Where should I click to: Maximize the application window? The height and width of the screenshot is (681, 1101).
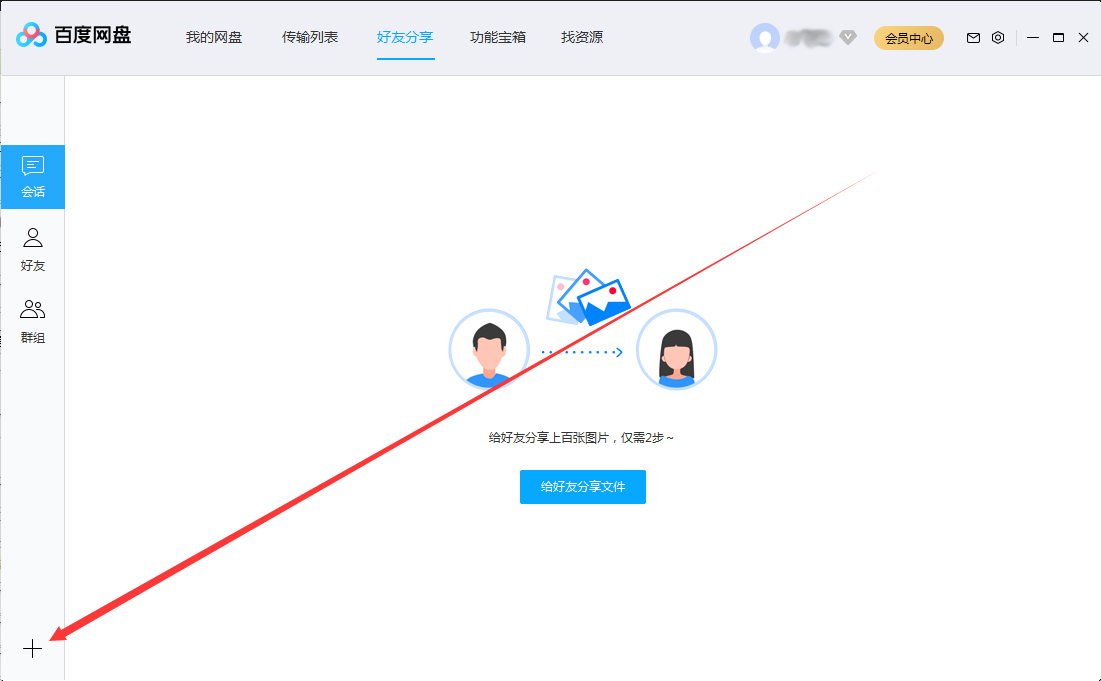1058,37
